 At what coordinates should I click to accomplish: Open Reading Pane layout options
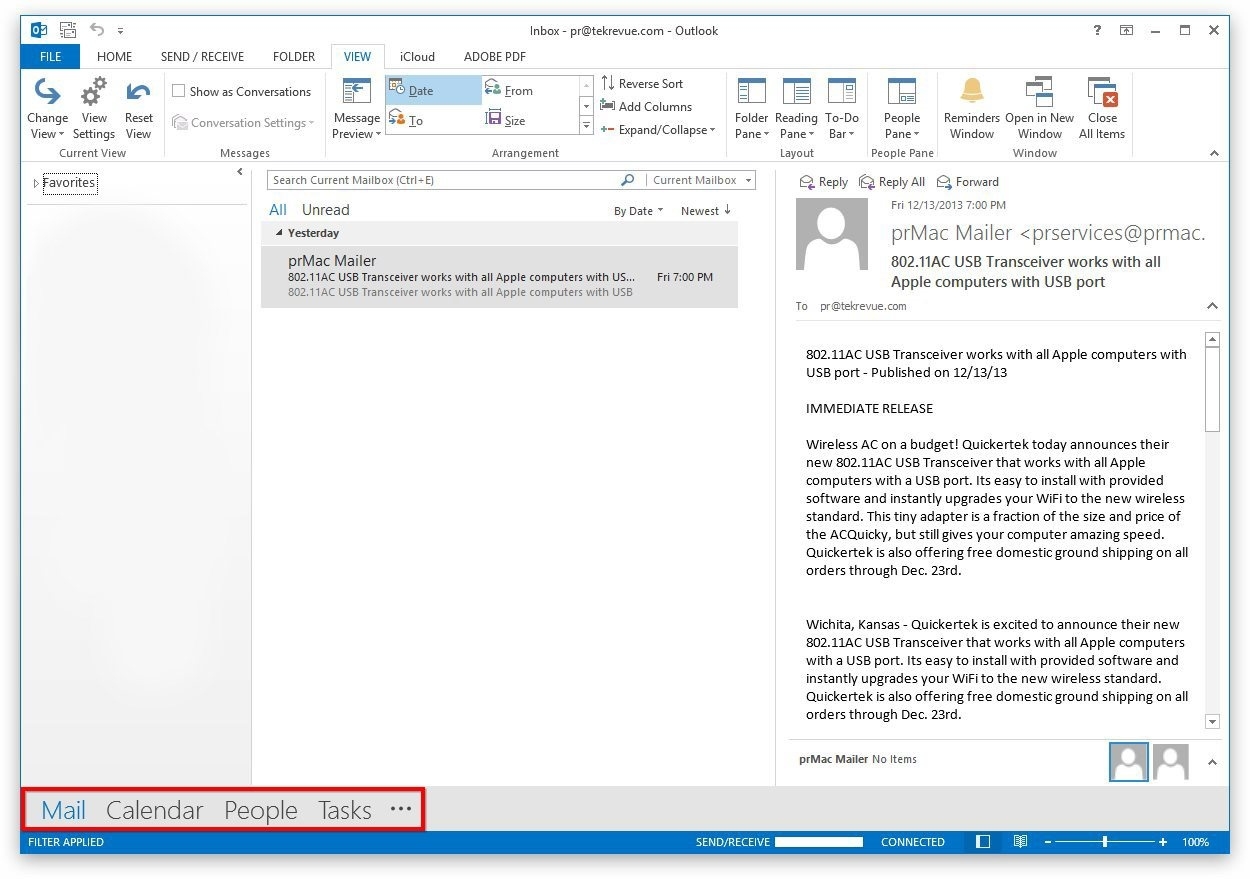[796, 109]
